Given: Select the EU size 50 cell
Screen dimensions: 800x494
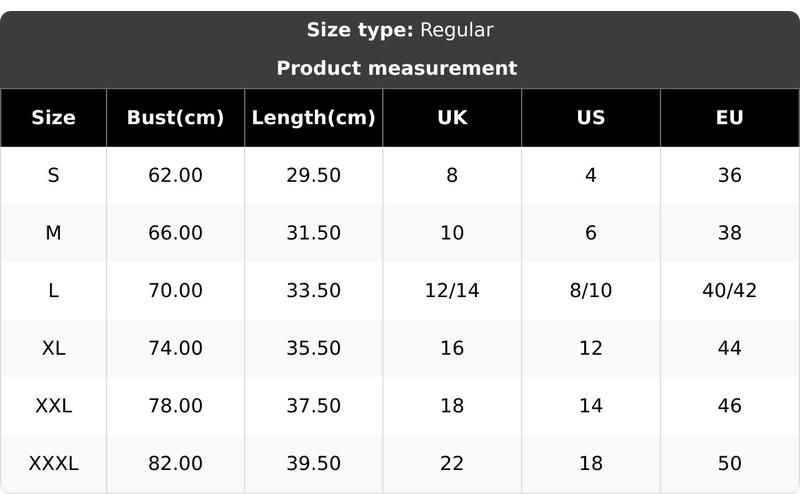Looking at the screenshot, I should [x=730, y=464].
